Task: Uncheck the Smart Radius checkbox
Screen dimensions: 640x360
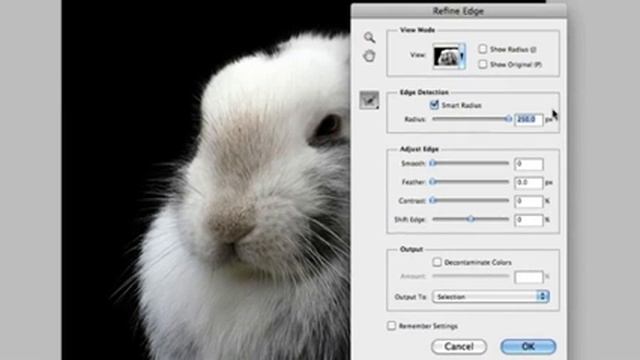Action: click(x=434, y=105)
